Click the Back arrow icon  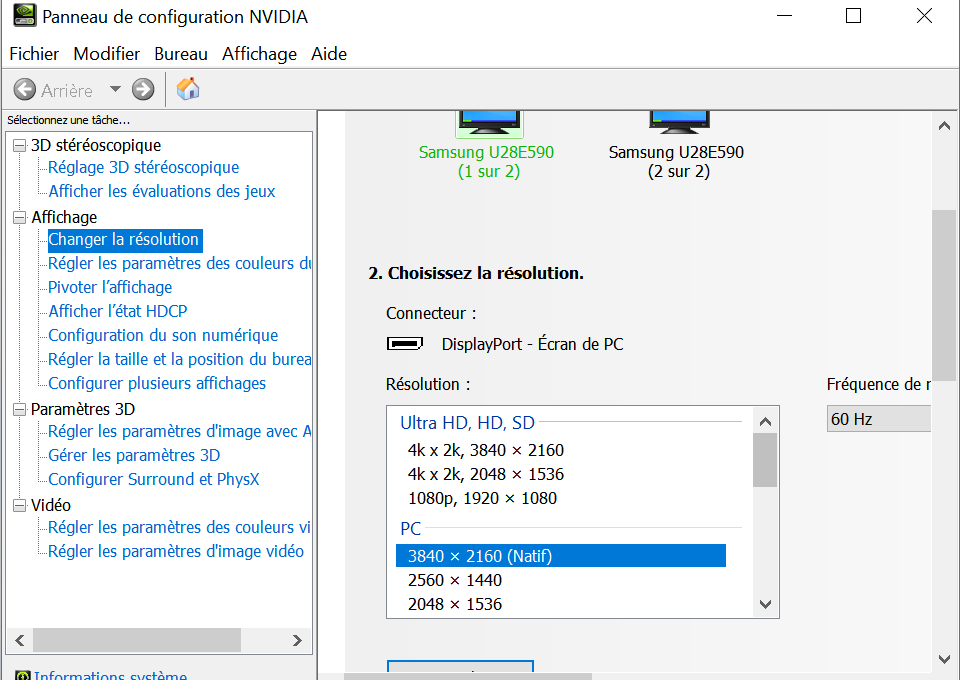pyautogui.click(x=24, y=89)
